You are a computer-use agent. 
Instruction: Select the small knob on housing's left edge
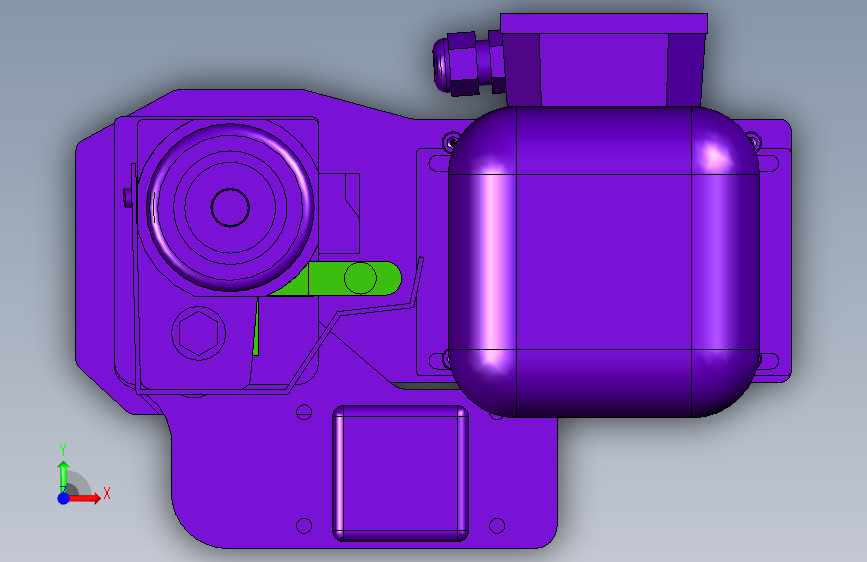[128, 197]
